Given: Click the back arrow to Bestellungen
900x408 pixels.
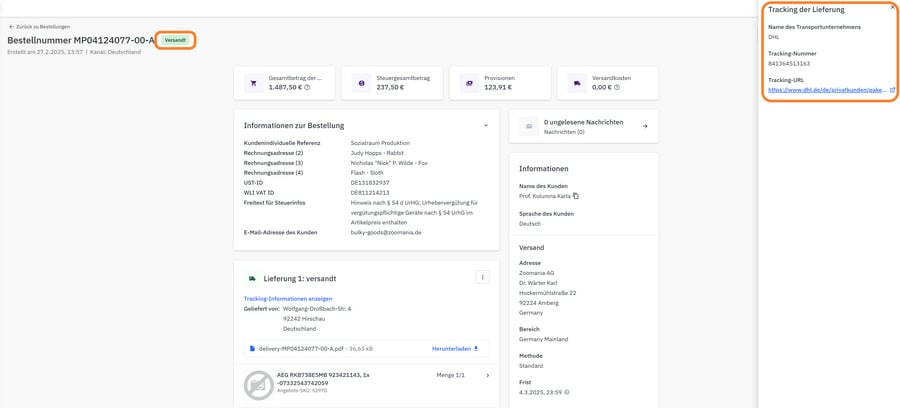Looking at the screenshot, I should pos(11,27).
